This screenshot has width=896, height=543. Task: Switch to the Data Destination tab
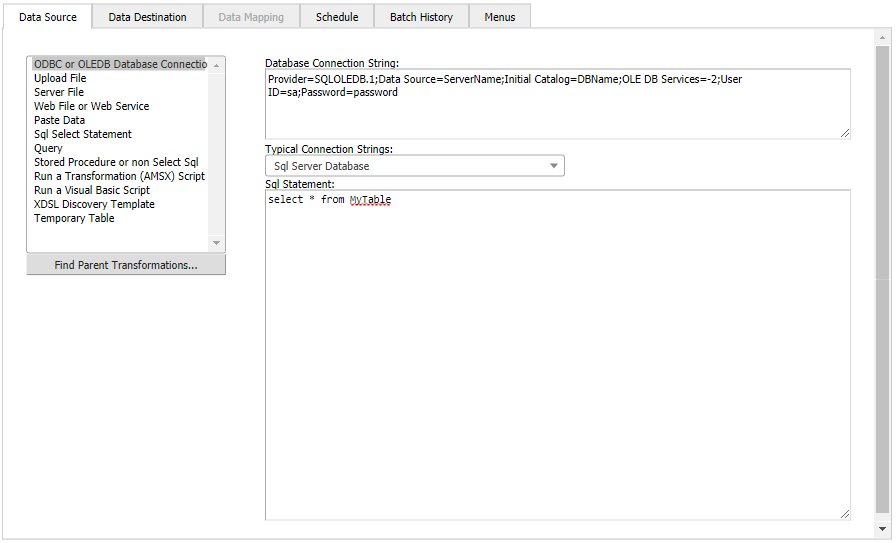point(147,17)
